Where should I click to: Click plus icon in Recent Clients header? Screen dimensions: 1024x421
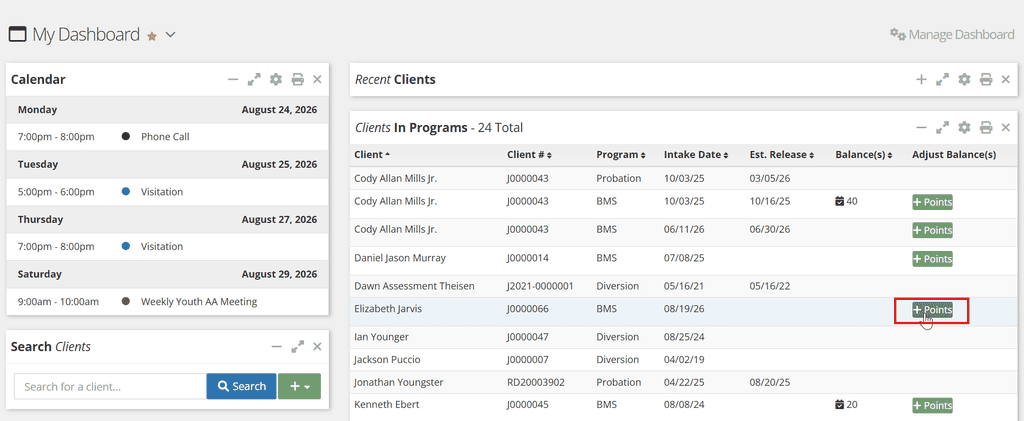[921, 80]
